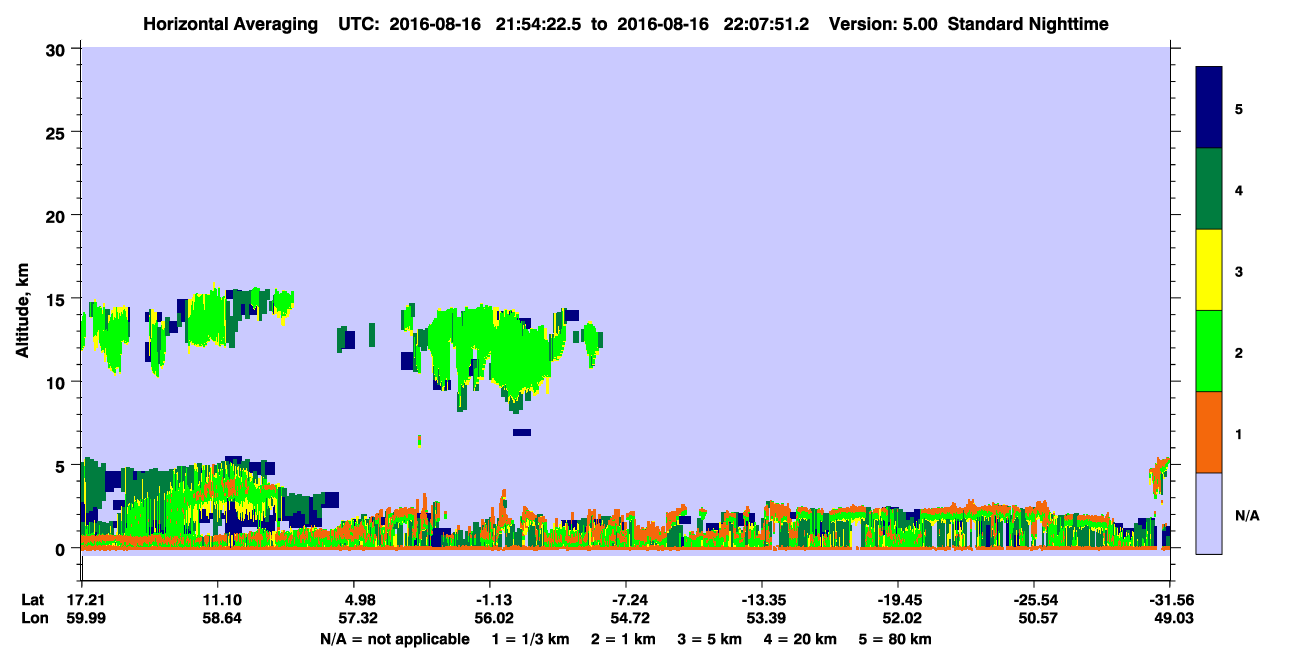Click longitude value 57.32
The width and height of the screenshot is (1300, 667).
359,619
